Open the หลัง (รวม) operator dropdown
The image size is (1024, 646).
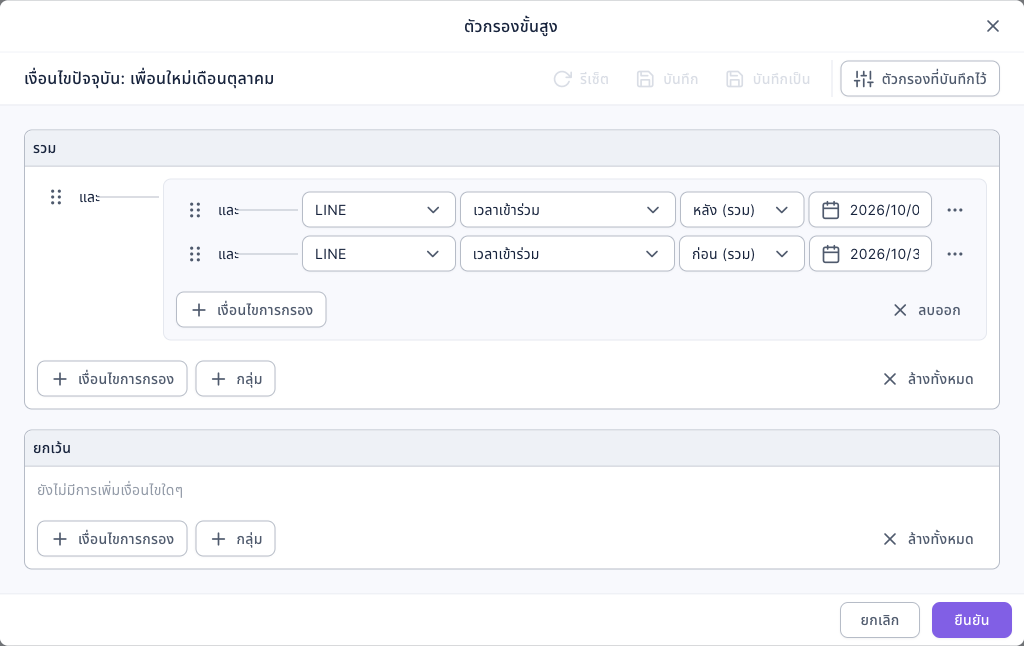742,210
